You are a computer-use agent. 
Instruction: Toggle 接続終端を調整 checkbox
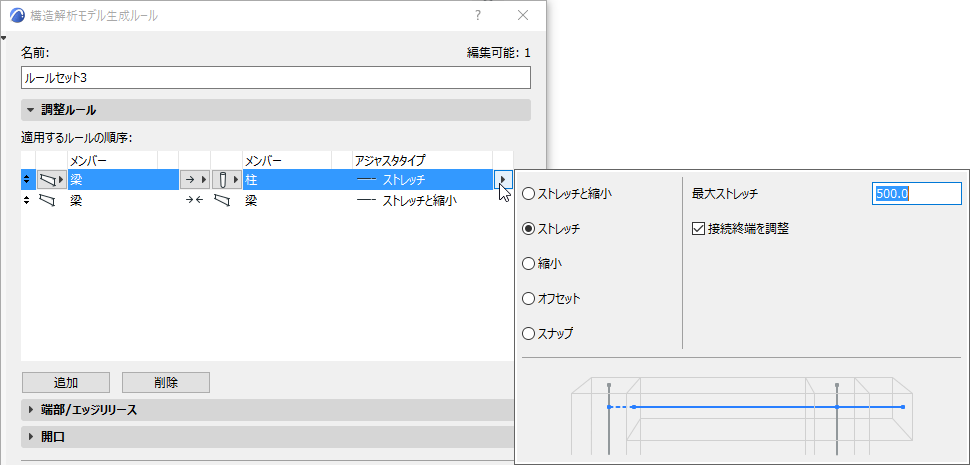[698, 229]
